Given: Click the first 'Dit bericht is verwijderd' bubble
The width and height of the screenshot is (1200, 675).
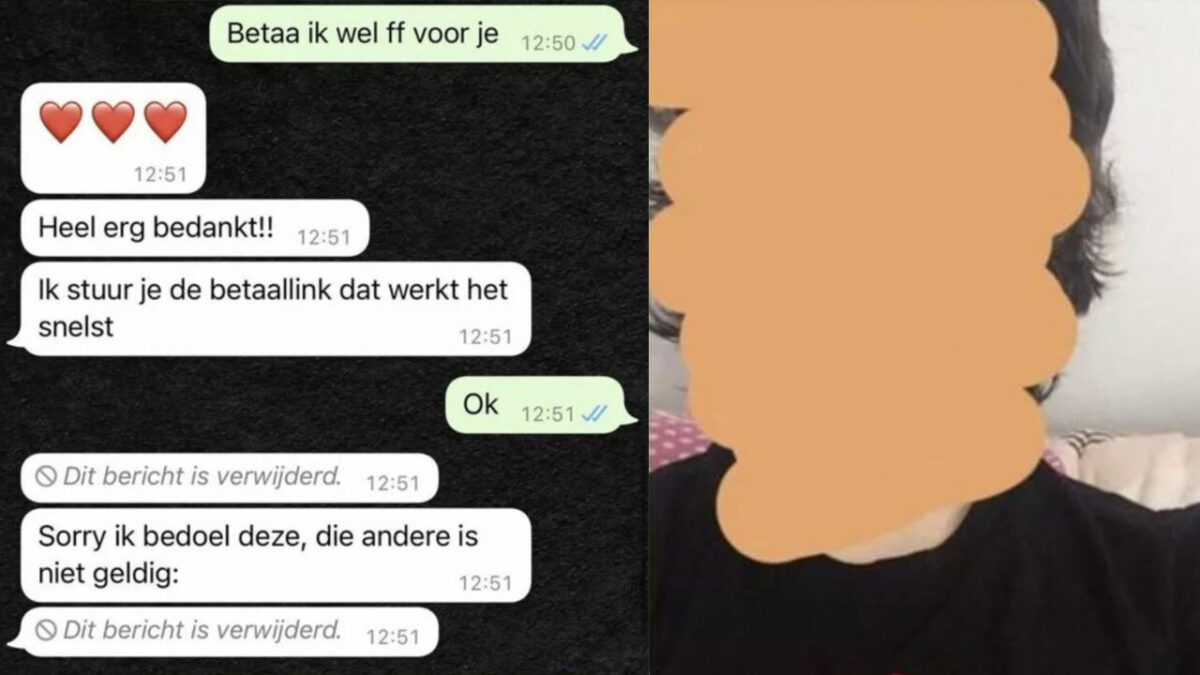Looking at the screenshot, I should tap(228, 477).
